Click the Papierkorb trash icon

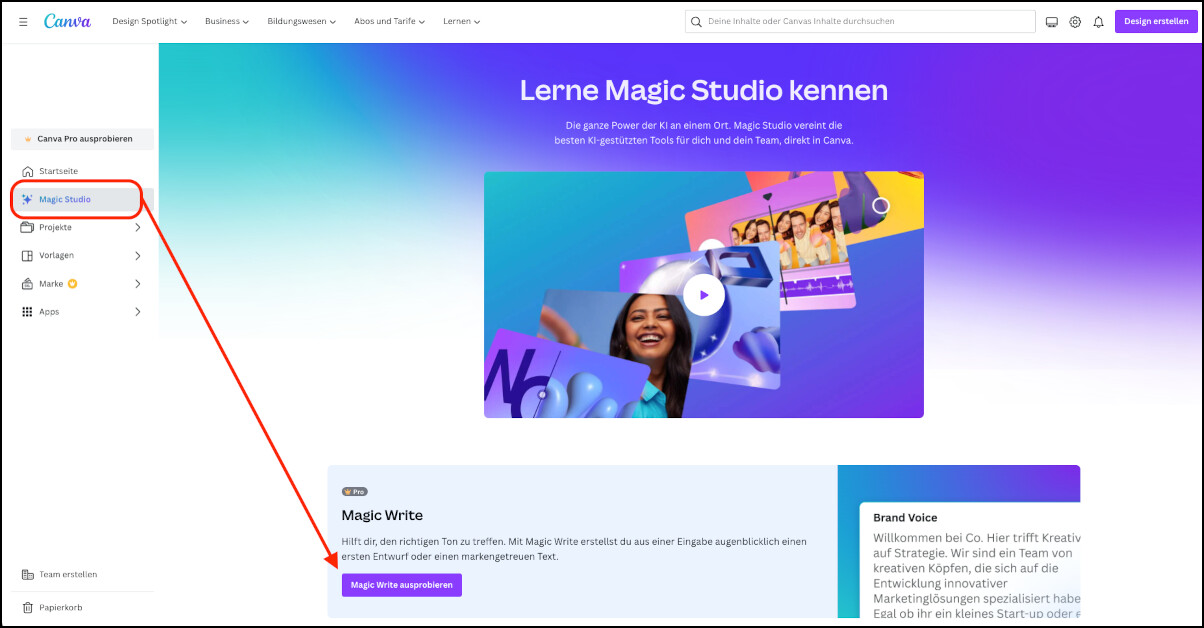point(27,607)
